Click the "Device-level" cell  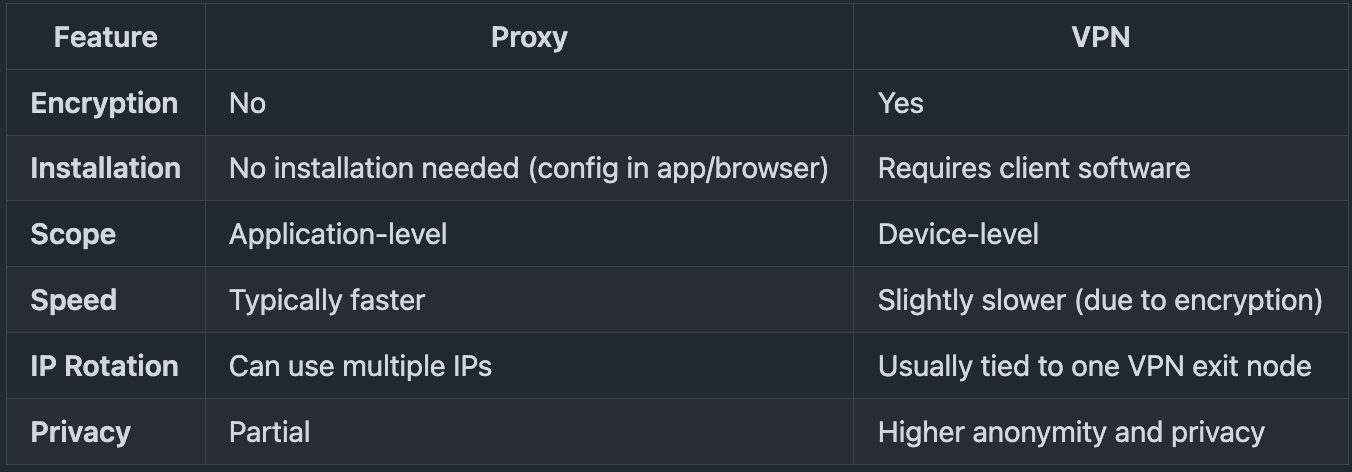click(958, 235)
